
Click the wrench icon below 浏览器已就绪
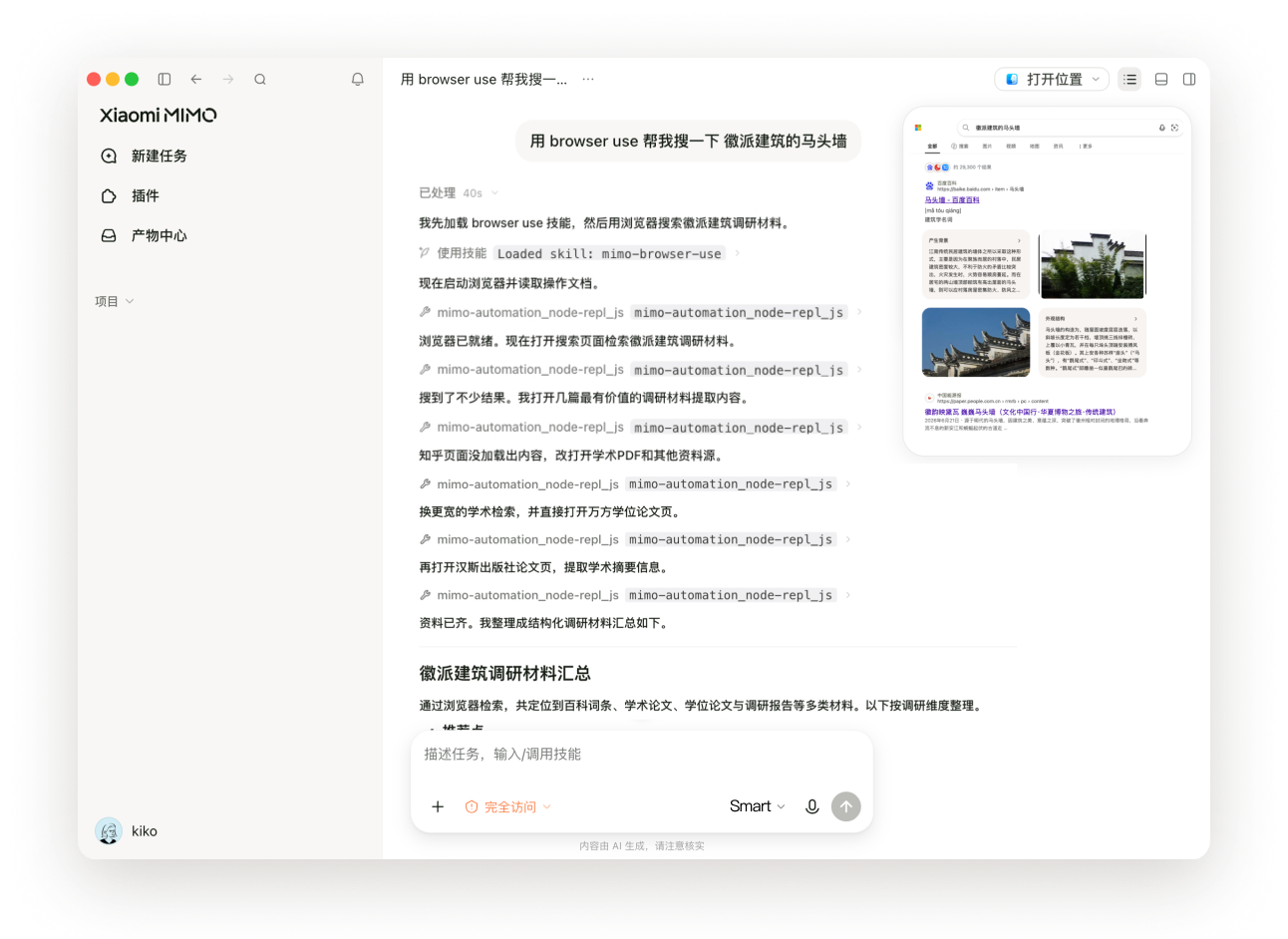(425, 369)
